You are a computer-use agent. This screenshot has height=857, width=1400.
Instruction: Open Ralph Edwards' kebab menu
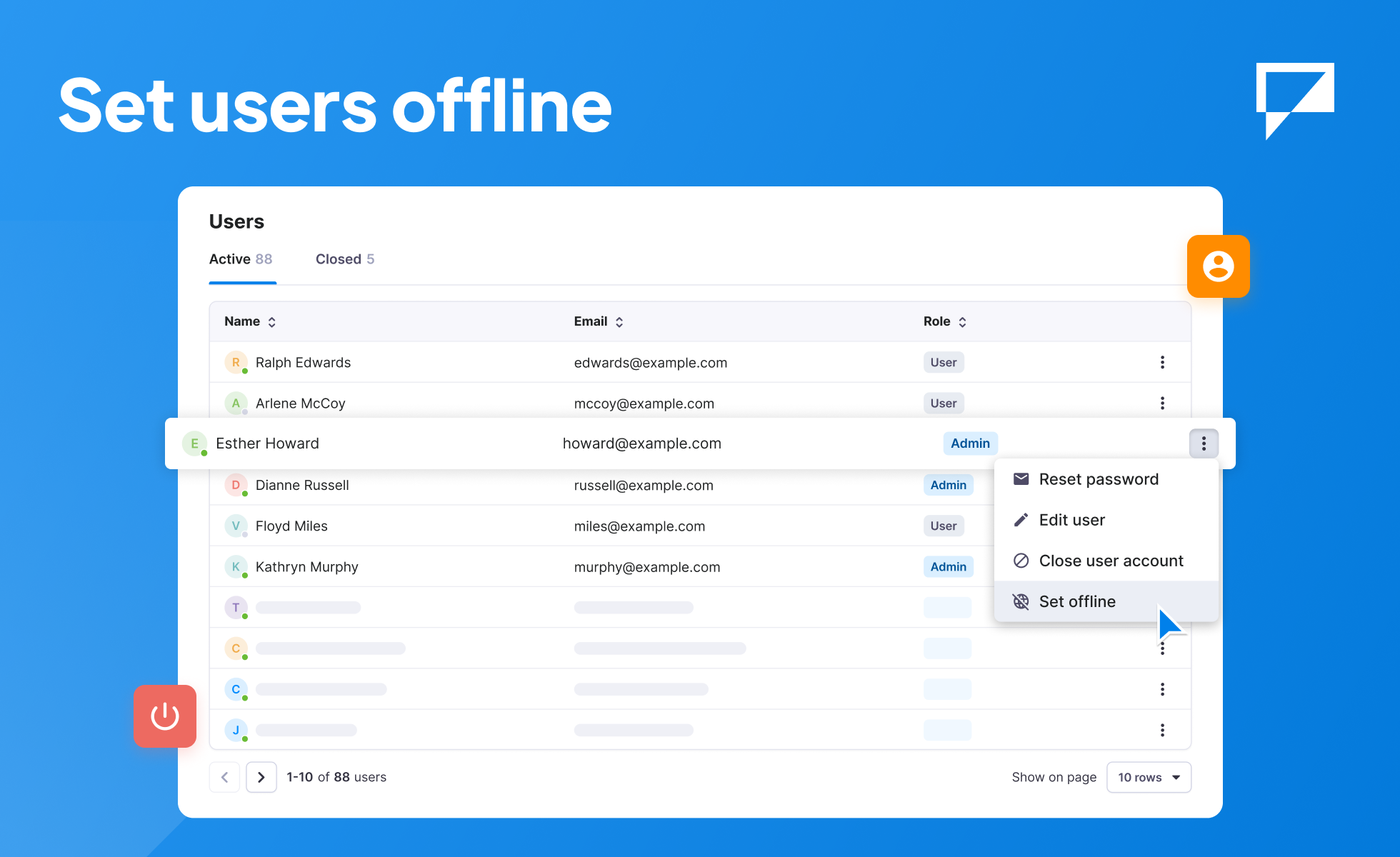click(x=1162, y=362)
